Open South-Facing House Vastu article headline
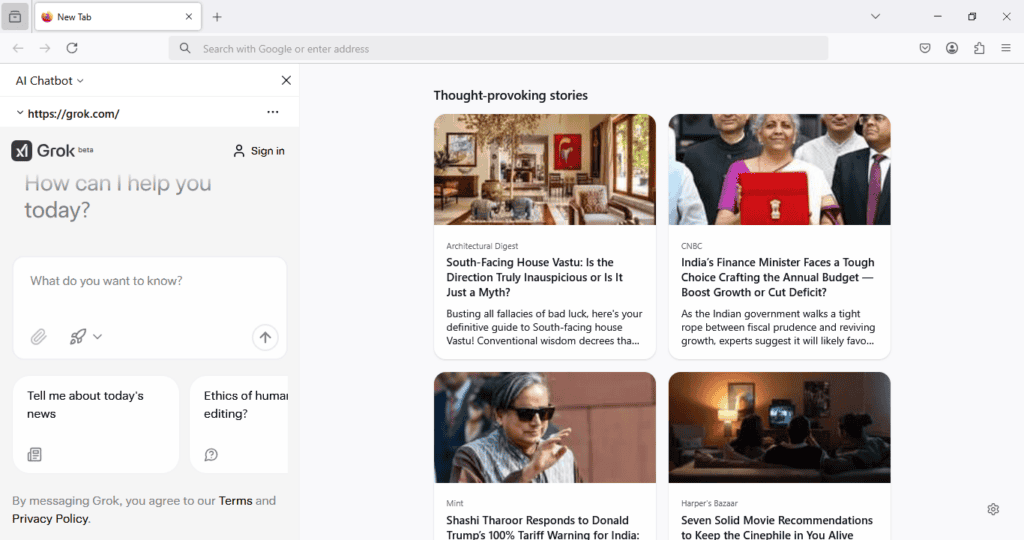The height and width of the screenshot is (540, 1024). coord(534,278)
